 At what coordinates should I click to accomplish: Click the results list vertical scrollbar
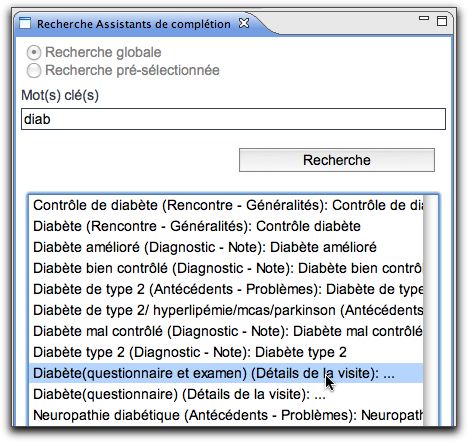coord(430,310)
